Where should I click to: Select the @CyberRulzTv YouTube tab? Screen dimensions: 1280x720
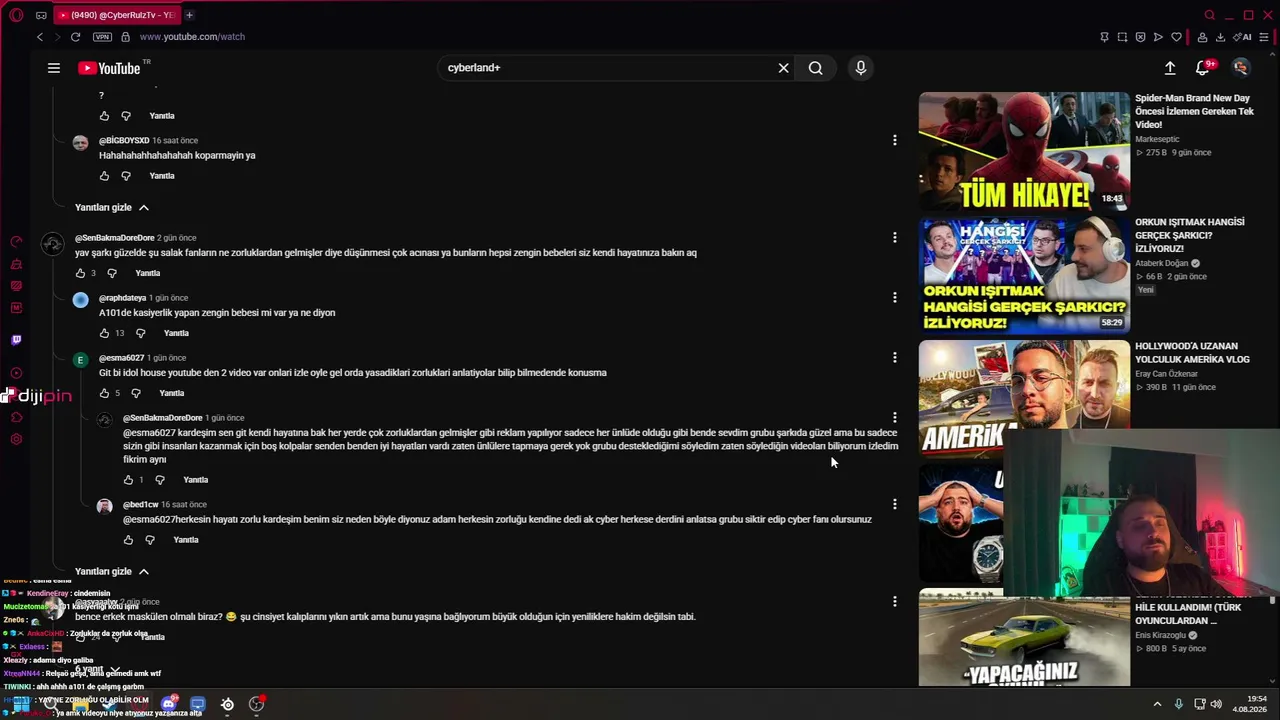click(x=115, y=15)
